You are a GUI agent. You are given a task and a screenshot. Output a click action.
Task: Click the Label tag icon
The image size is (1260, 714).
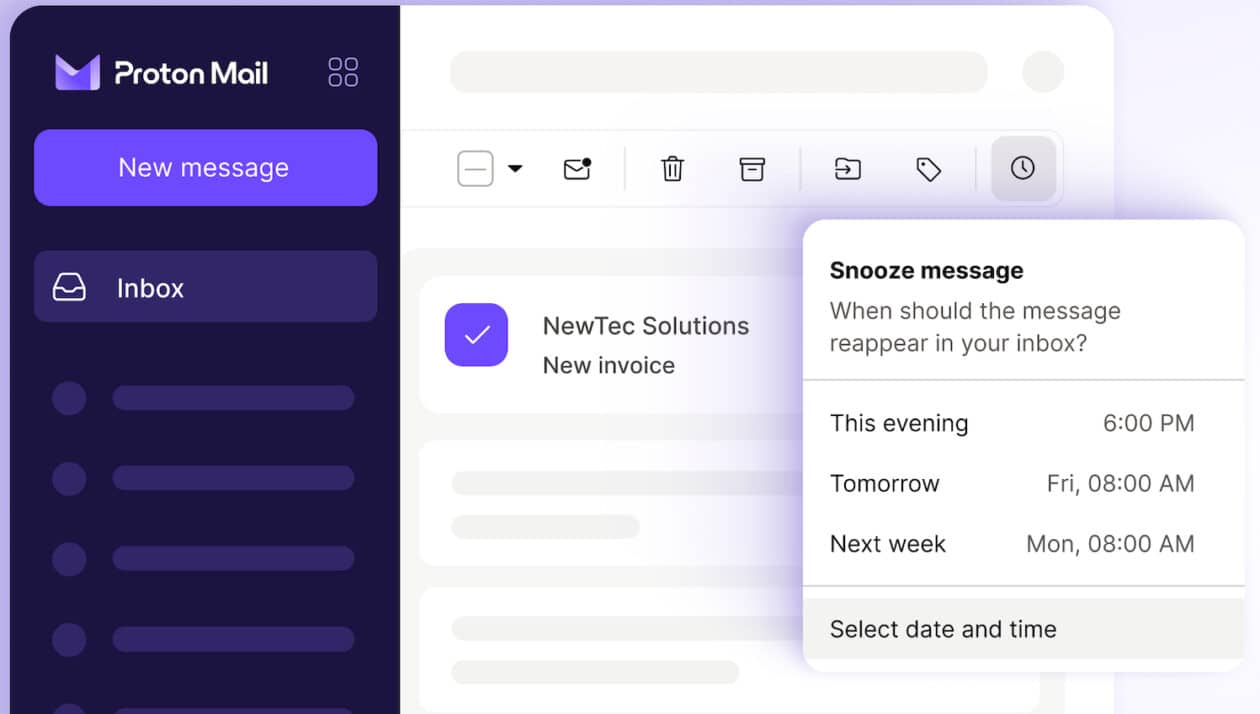(x=928, y=169)
